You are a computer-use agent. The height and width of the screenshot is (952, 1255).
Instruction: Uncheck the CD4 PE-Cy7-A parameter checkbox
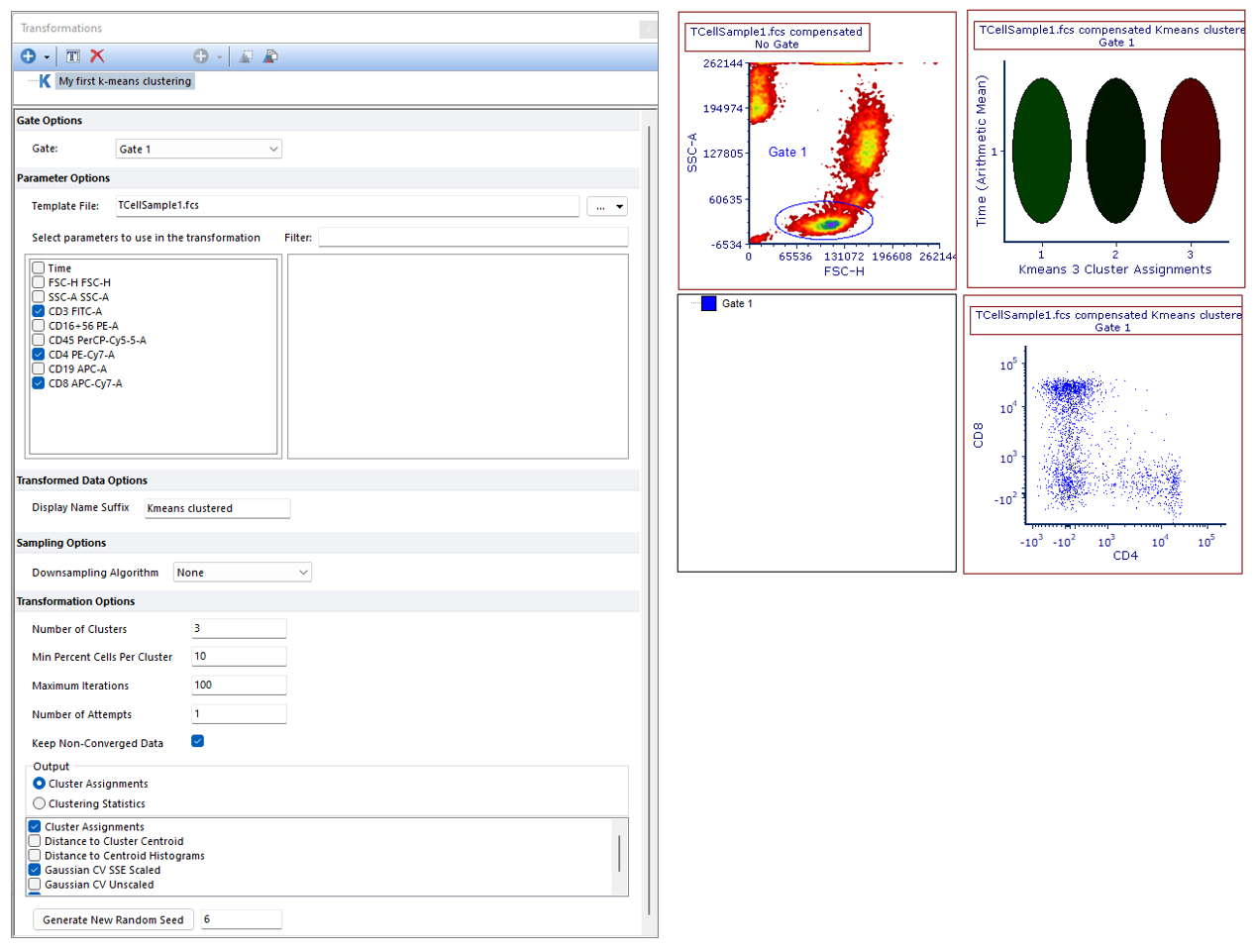point(39,354)
